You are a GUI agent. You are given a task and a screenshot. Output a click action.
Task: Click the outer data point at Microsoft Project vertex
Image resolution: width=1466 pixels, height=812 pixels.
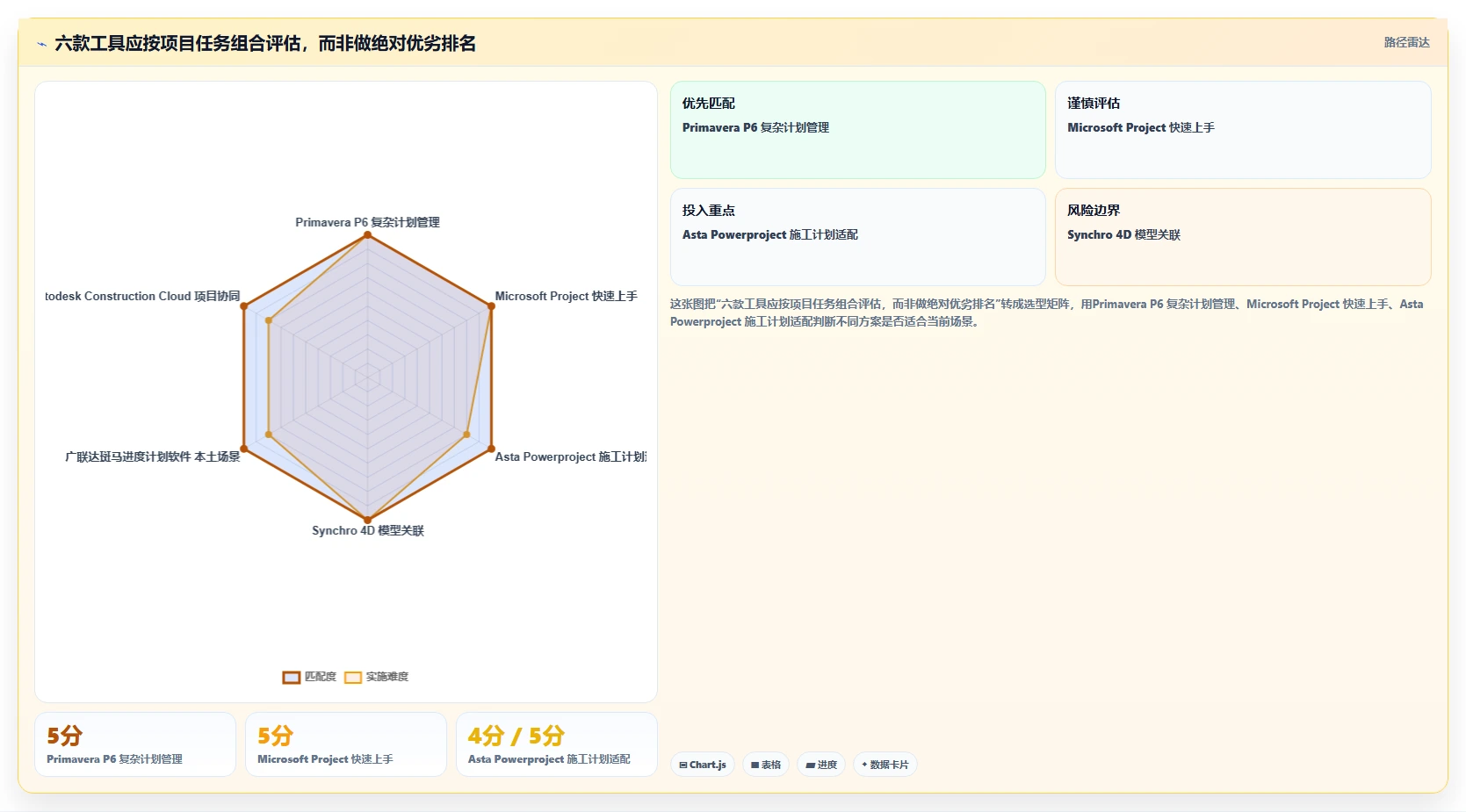pyautogui.click(x=491, y=306)
